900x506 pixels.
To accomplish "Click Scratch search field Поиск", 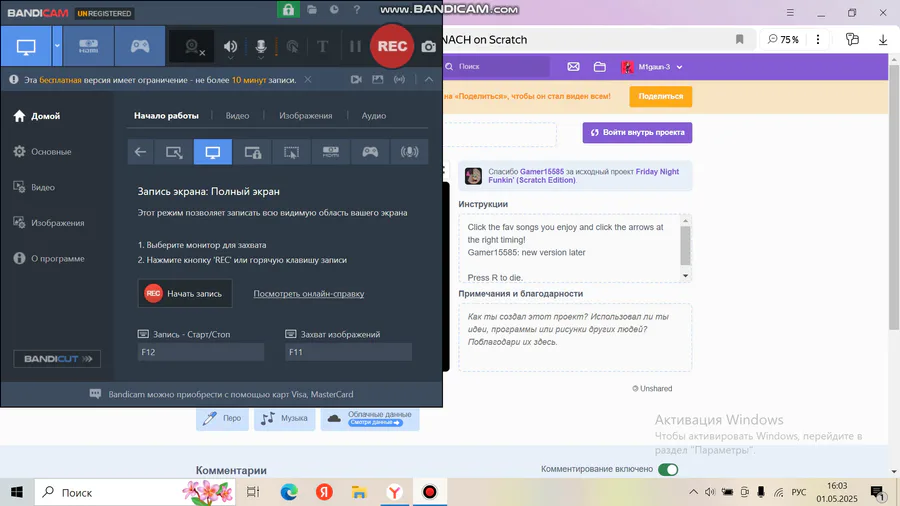I will (497, 67).
